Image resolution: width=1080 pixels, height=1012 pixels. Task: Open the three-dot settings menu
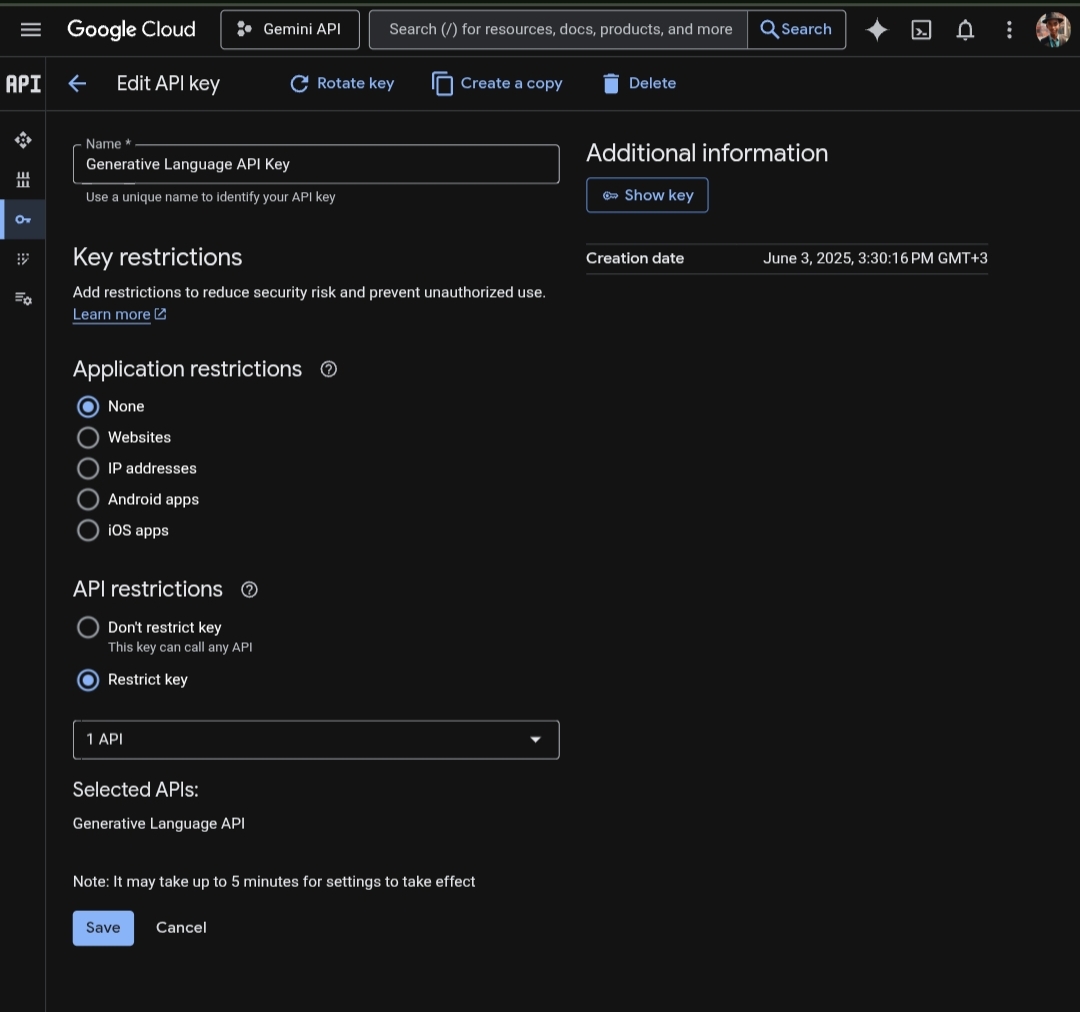[x=1009, y=30]
